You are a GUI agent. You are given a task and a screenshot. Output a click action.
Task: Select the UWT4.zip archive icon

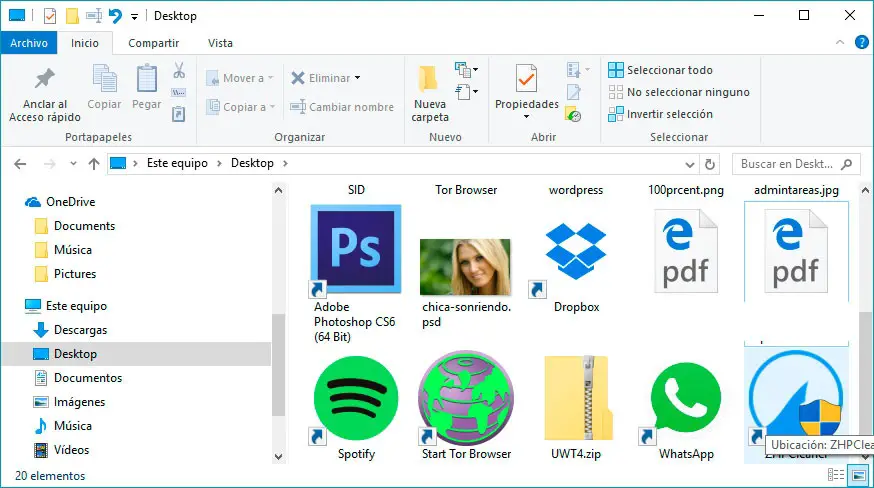click(x=578, y=398)
